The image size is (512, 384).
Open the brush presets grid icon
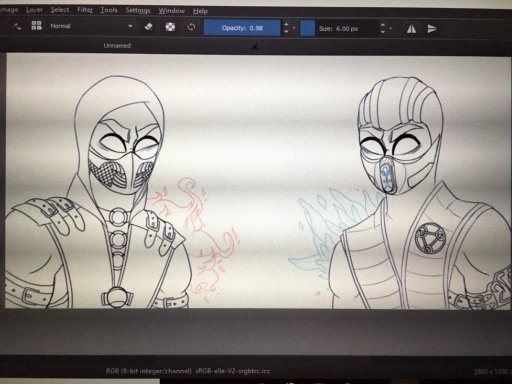[36, 25]
